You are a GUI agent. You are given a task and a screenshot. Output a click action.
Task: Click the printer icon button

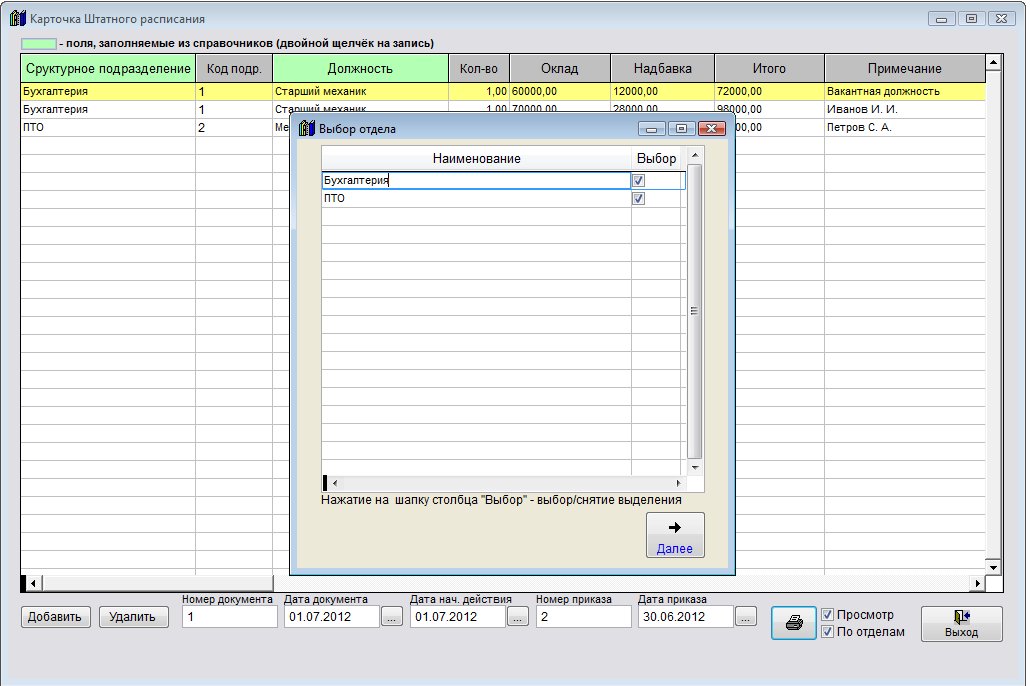pyautogui.click(x=794, y=623)
